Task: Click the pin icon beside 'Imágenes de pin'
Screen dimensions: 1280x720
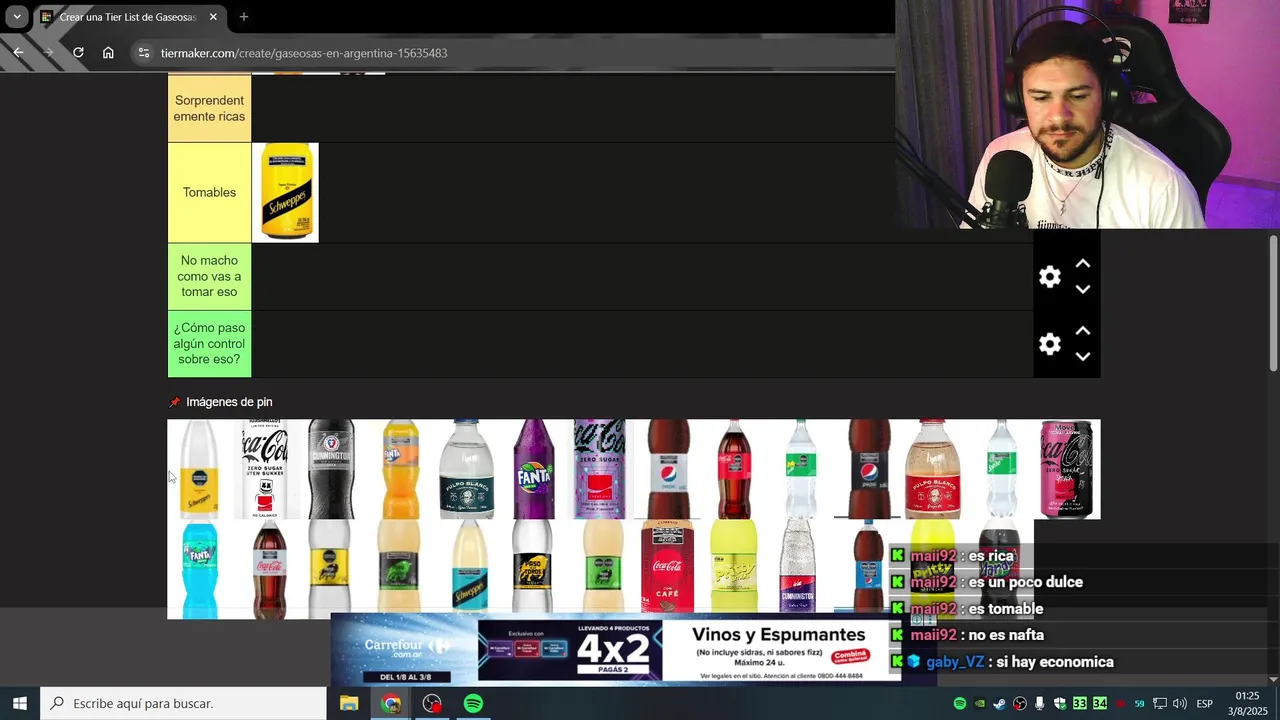Action: (175, 402)
